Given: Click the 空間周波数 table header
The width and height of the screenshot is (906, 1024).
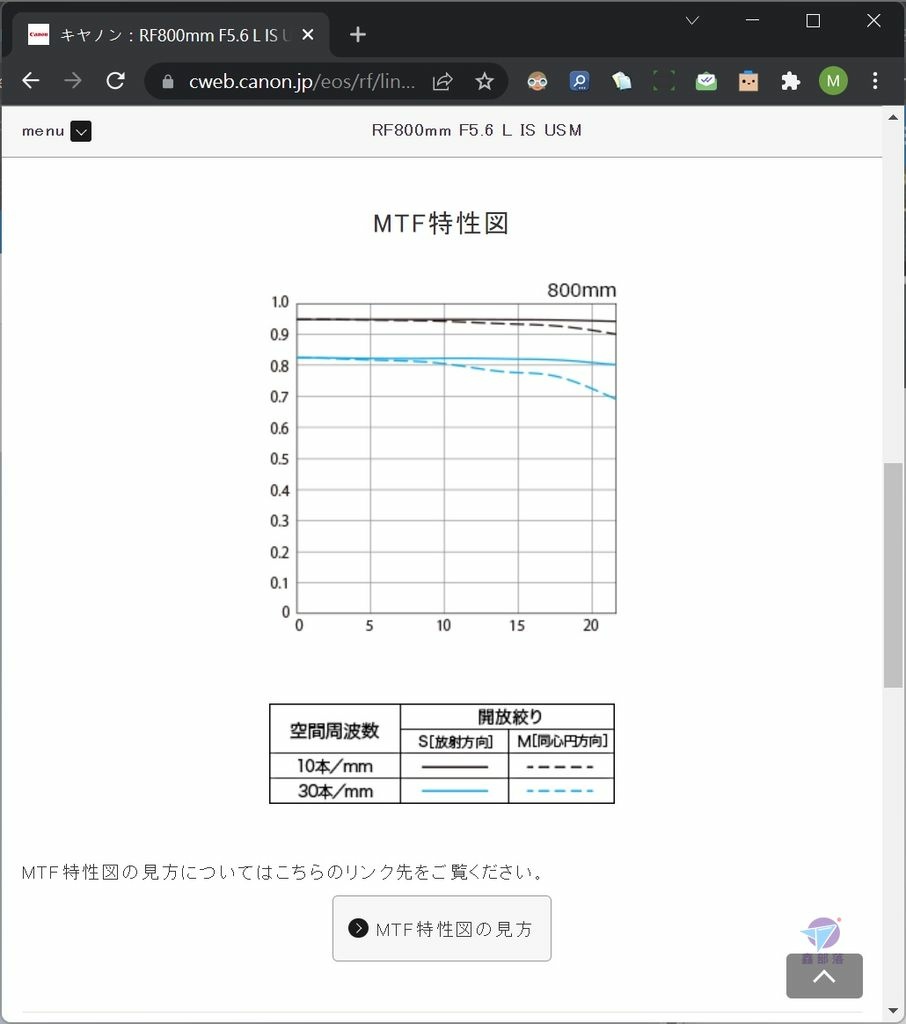Looking at the screenshot, I should [x=334, y=730].
